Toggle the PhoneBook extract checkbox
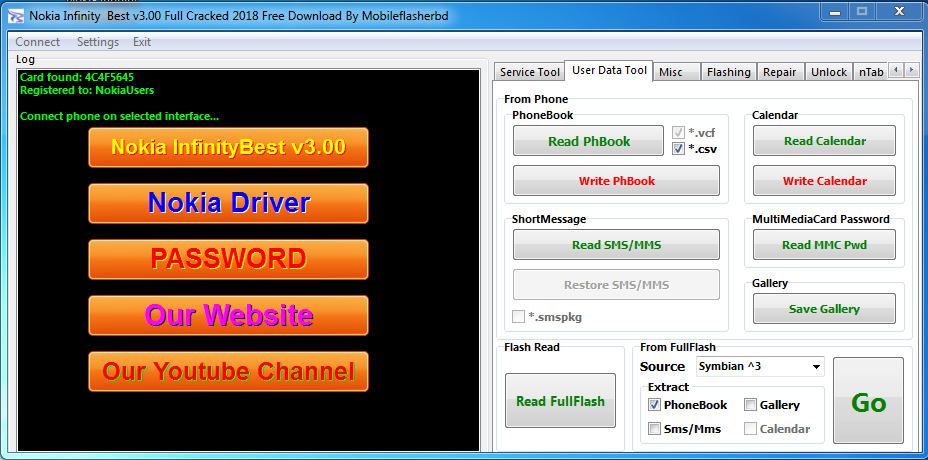The width and height of the screenshot is (928, 460). pos(654,405)
